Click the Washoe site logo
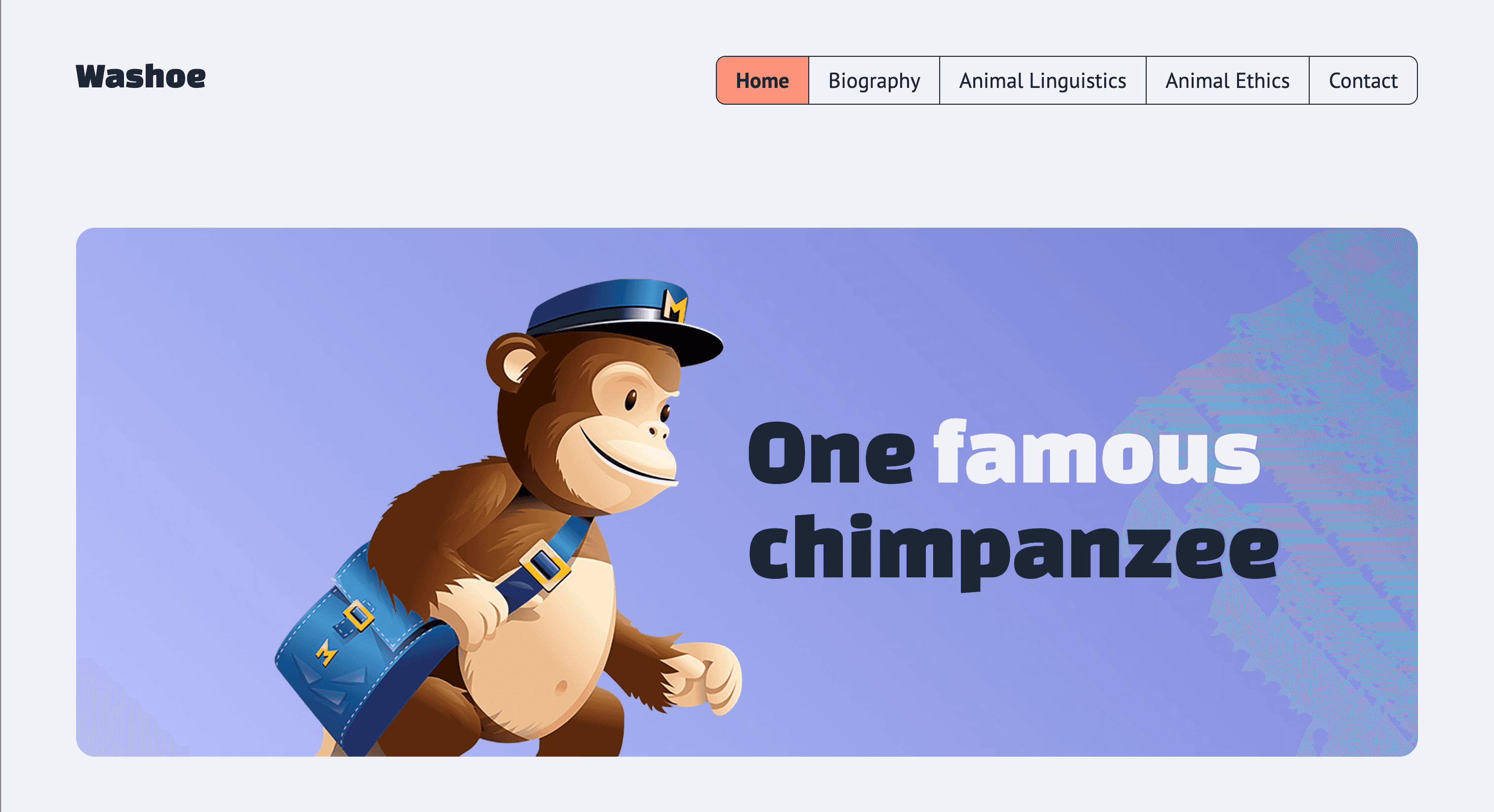Viewport: 1494px width, 812px height. 140,77
